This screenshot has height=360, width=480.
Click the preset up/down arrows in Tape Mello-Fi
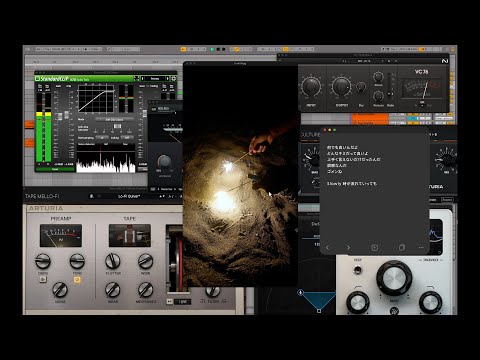[162, 196]
